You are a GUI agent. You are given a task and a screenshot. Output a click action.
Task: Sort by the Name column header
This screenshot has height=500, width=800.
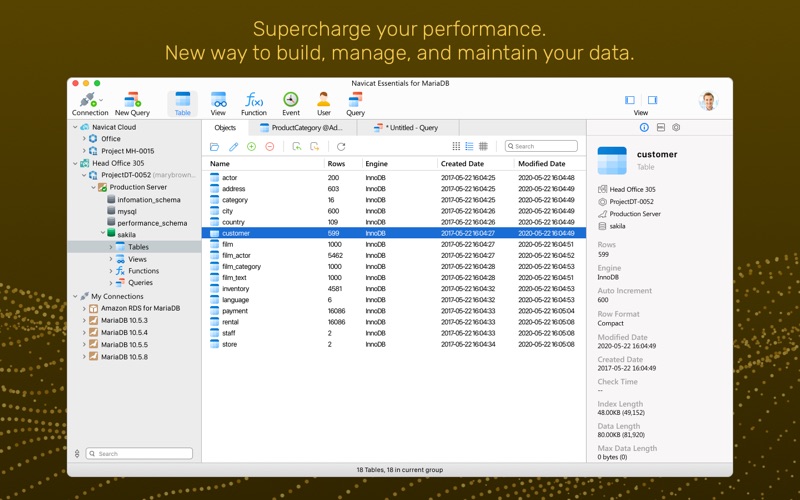click(263, 164)
